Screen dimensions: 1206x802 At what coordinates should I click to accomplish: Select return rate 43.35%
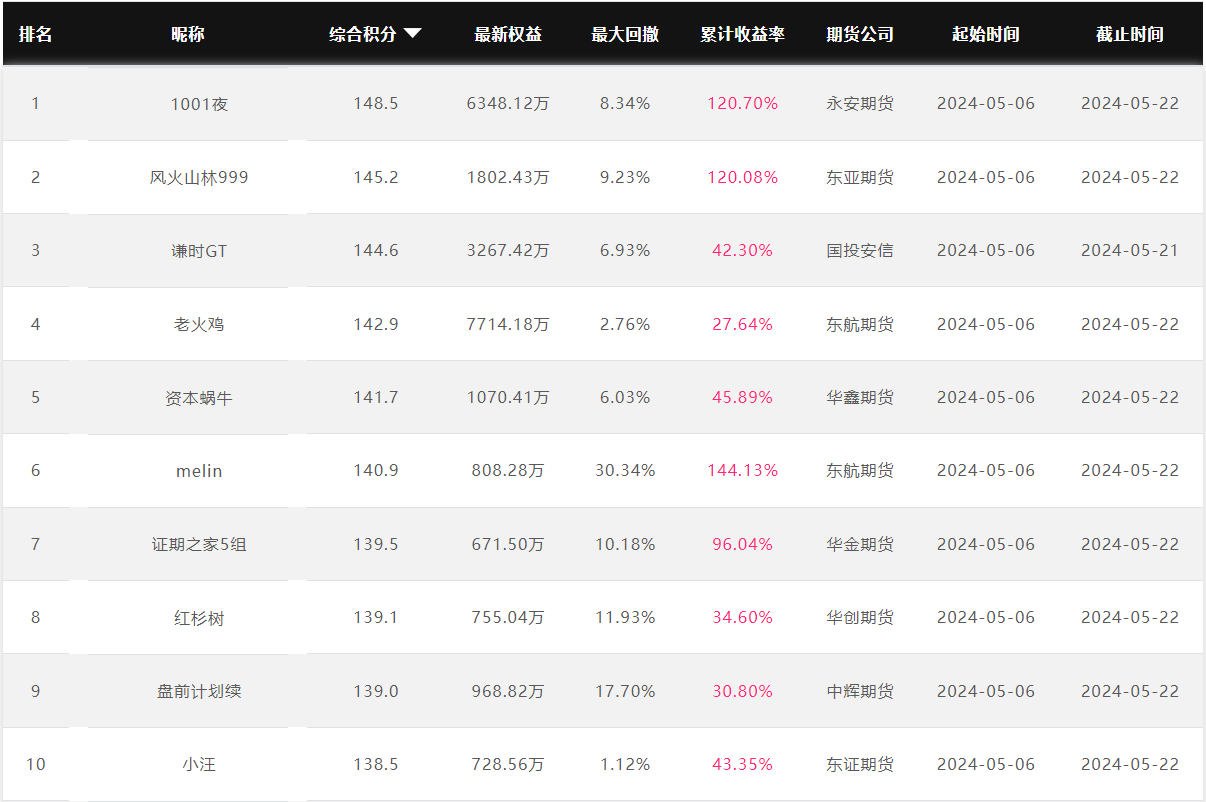coord(743,764)
